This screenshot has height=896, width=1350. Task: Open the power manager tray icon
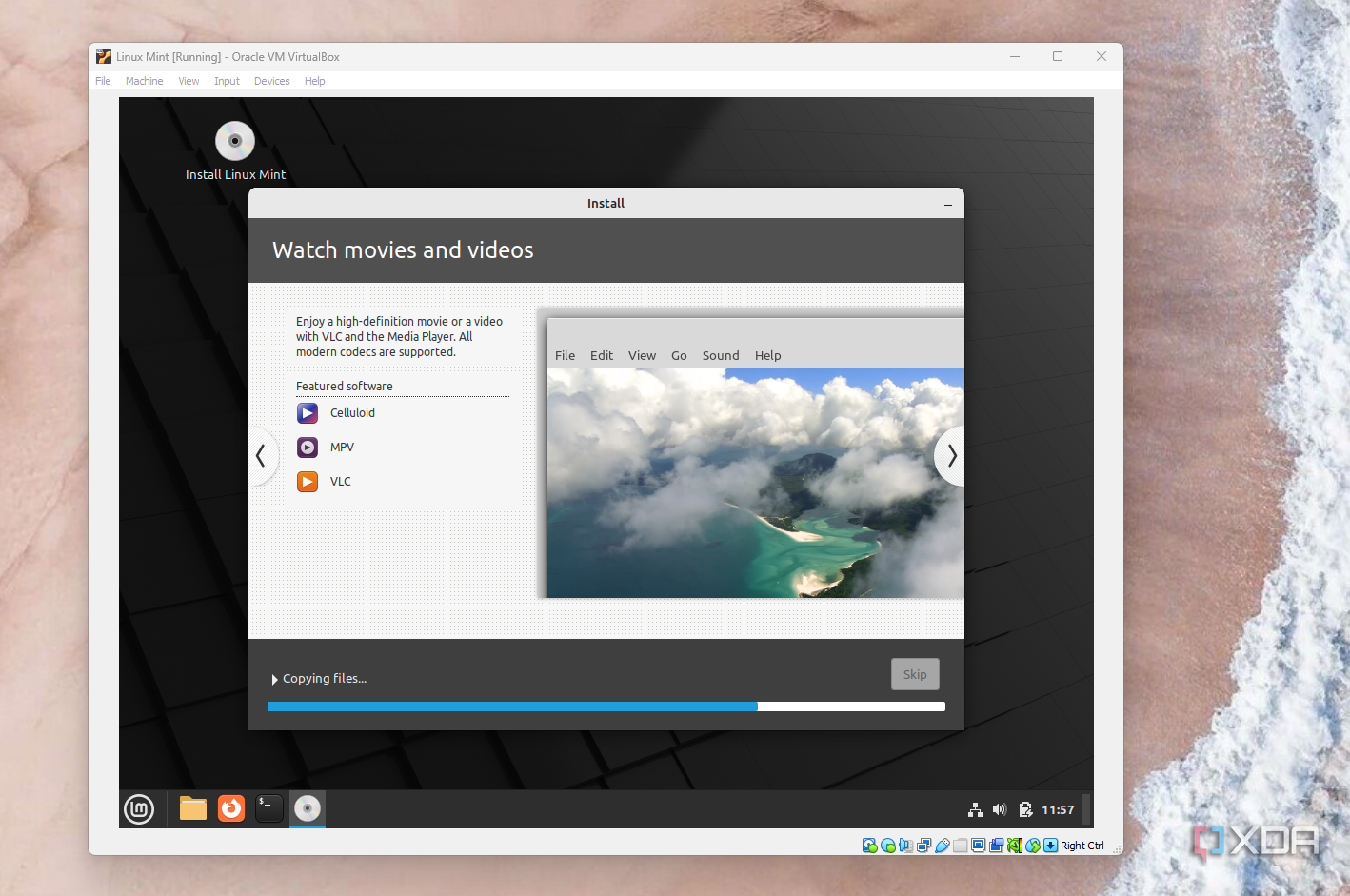click(1025, 809)
